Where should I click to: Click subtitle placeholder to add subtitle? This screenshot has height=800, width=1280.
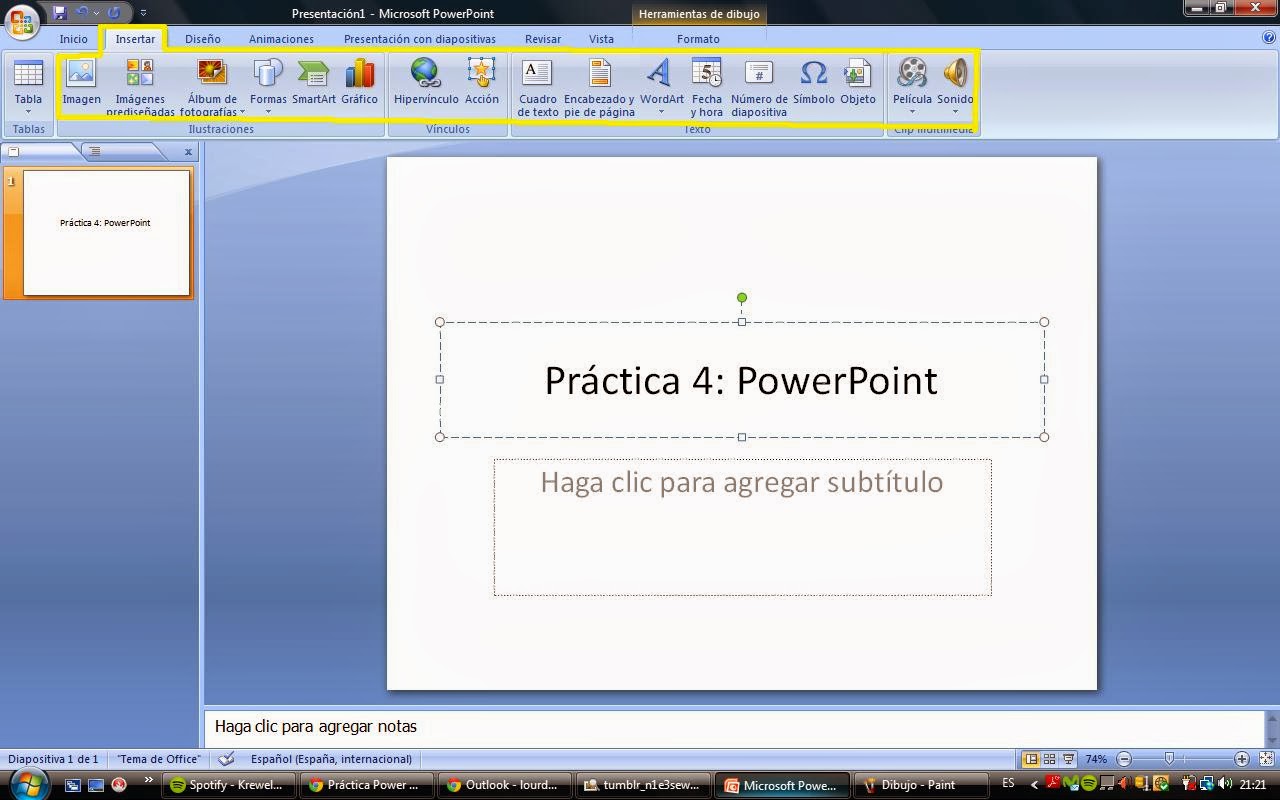click(x=742, y=527)
